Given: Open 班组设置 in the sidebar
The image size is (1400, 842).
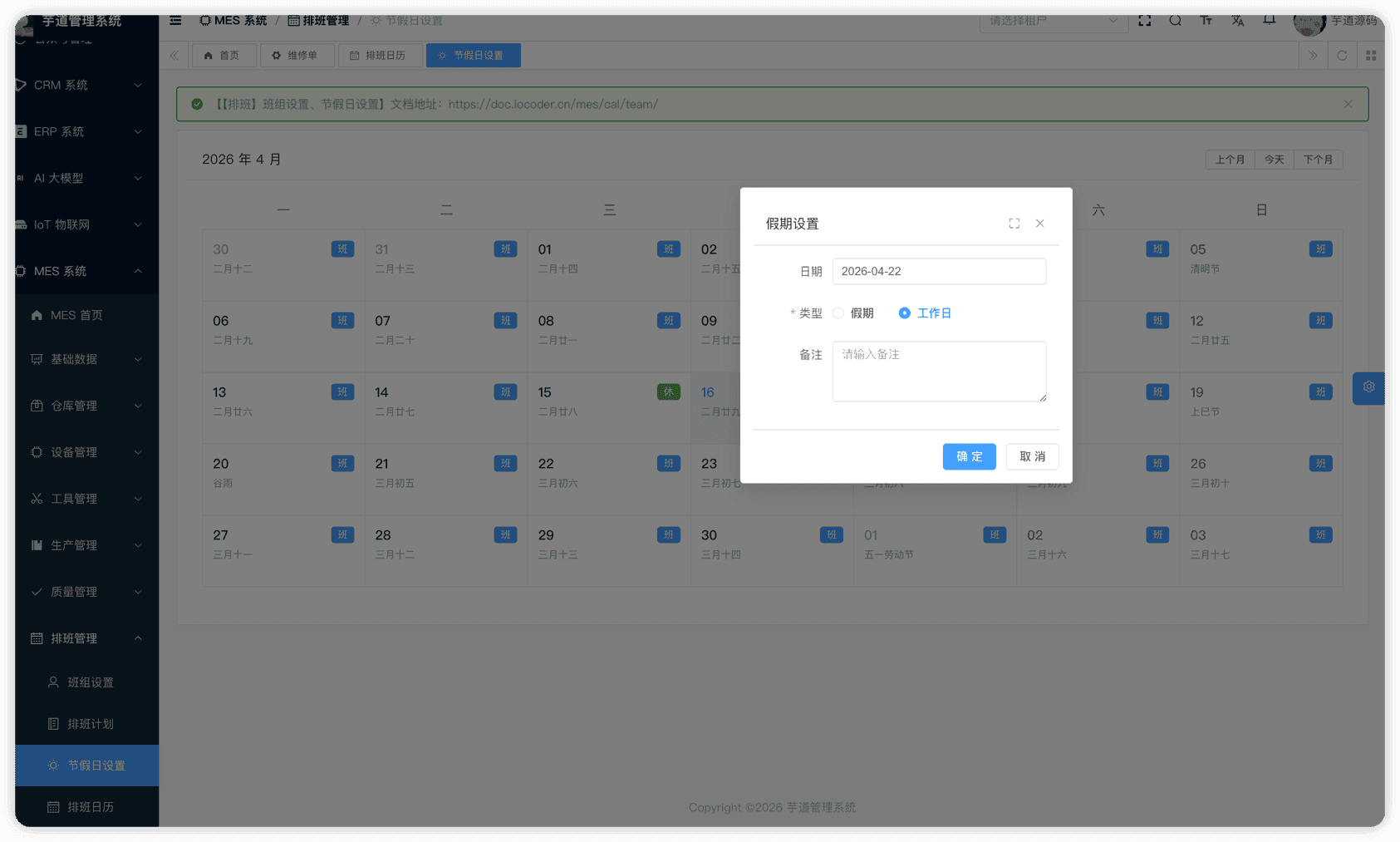Looking at the screenshot, I should click(90, 682).
